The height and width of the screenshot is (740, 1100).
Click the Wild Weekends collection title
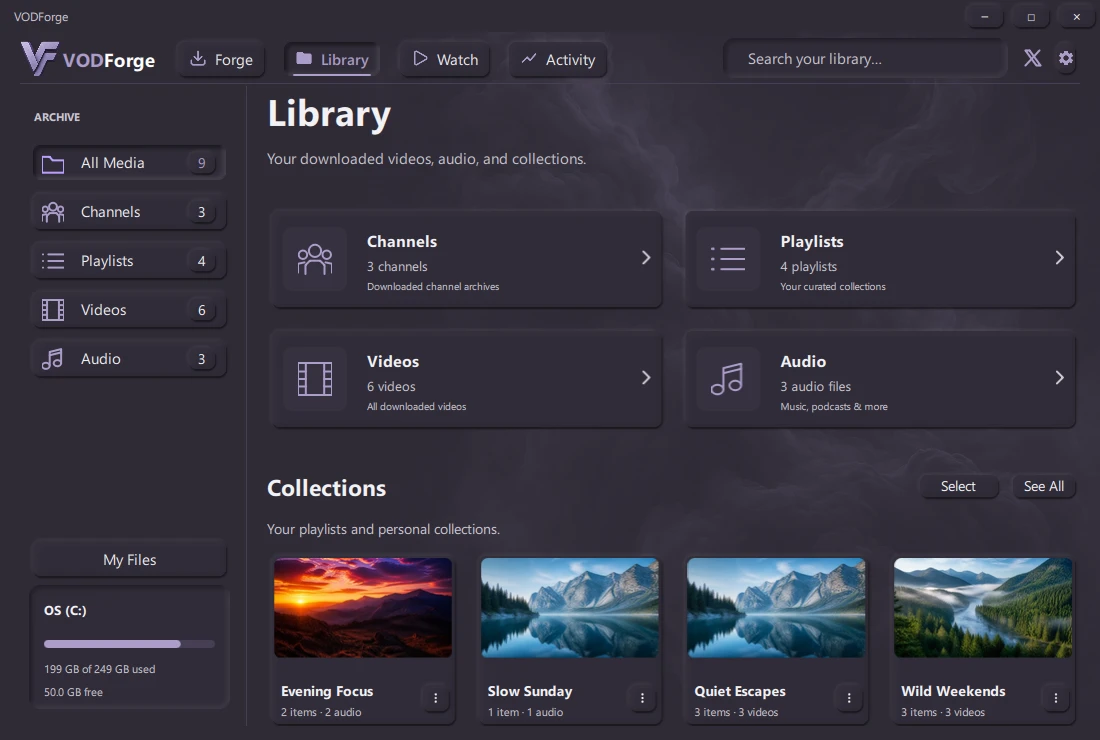953,691
